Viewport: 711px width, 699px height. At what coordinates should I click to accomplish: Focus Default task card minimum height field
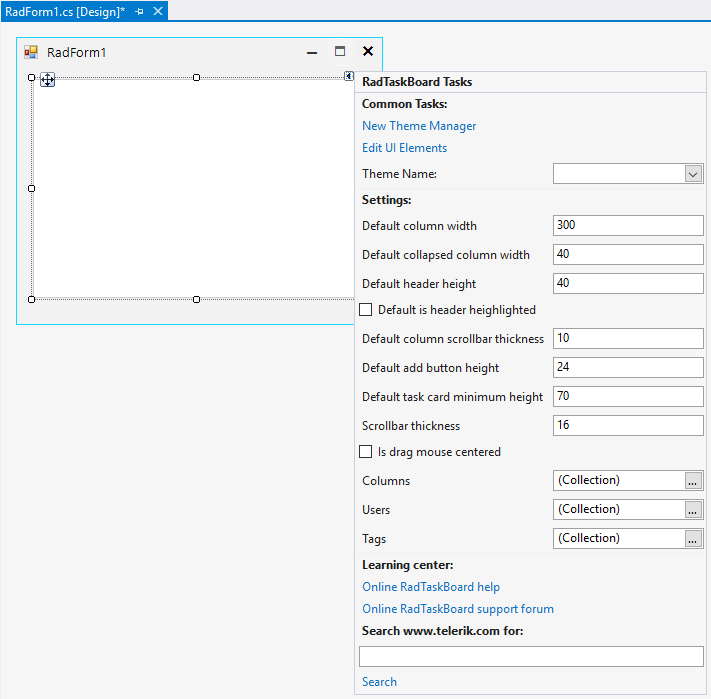tap(628, 397)
